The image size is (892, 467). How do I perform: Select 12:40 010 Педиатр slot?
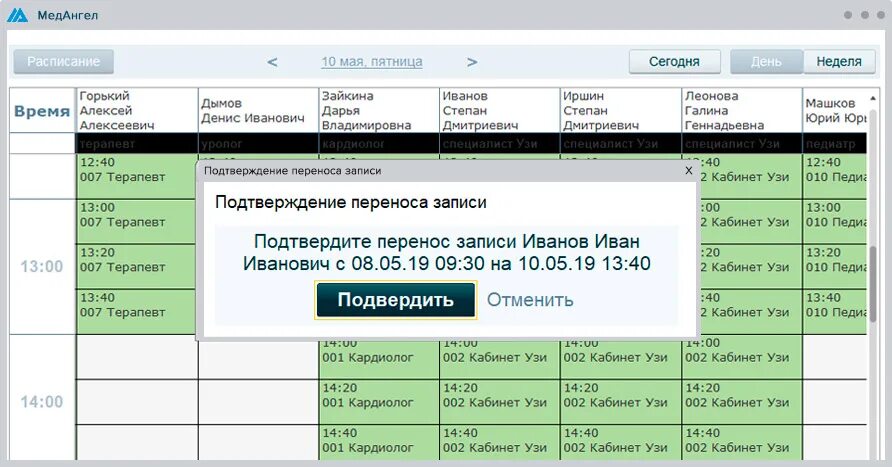(835, 176)
